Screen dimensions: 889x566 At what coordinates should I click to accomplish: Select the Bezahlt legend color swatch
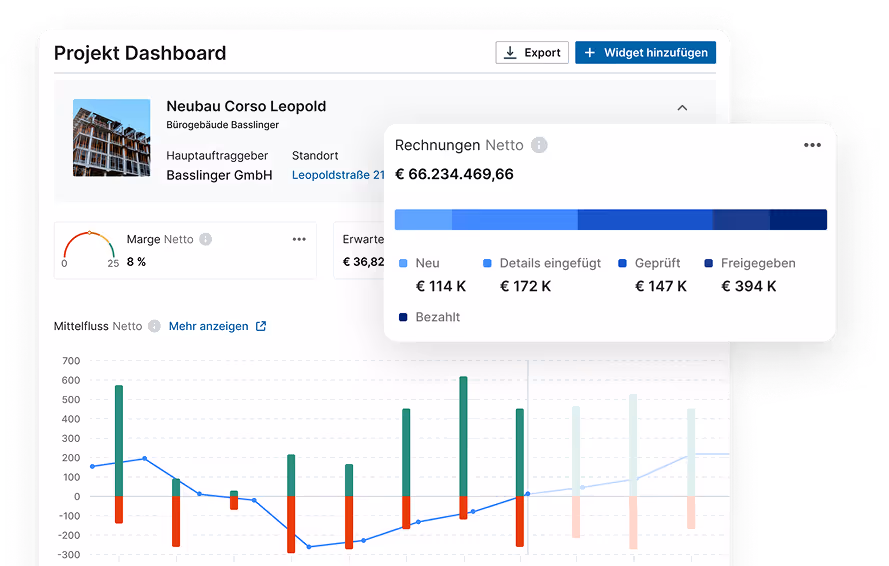403,317
